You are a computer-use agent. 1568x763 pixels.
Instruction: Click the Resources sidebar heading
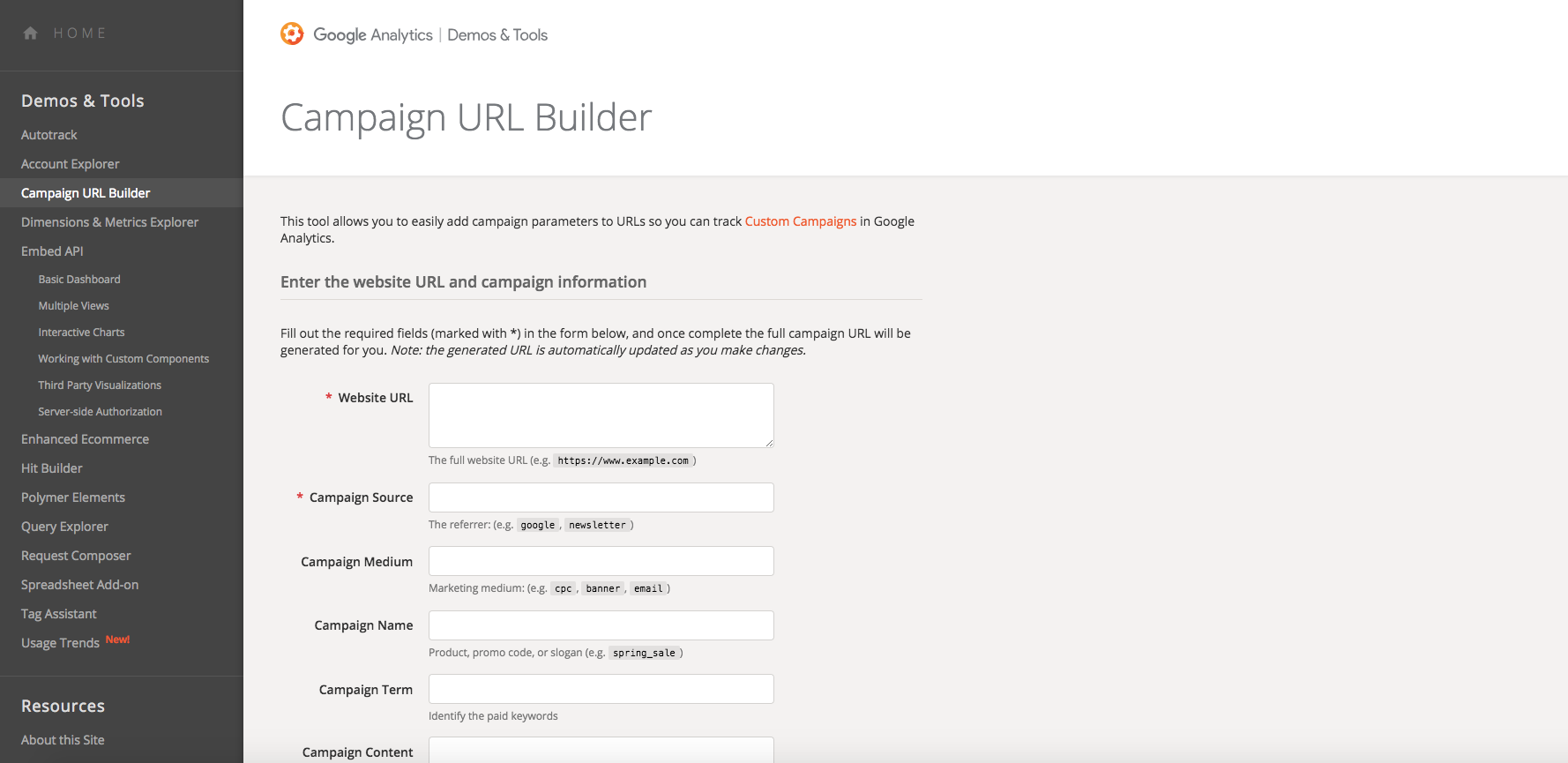pyautogui.click(x=63, y=706)
